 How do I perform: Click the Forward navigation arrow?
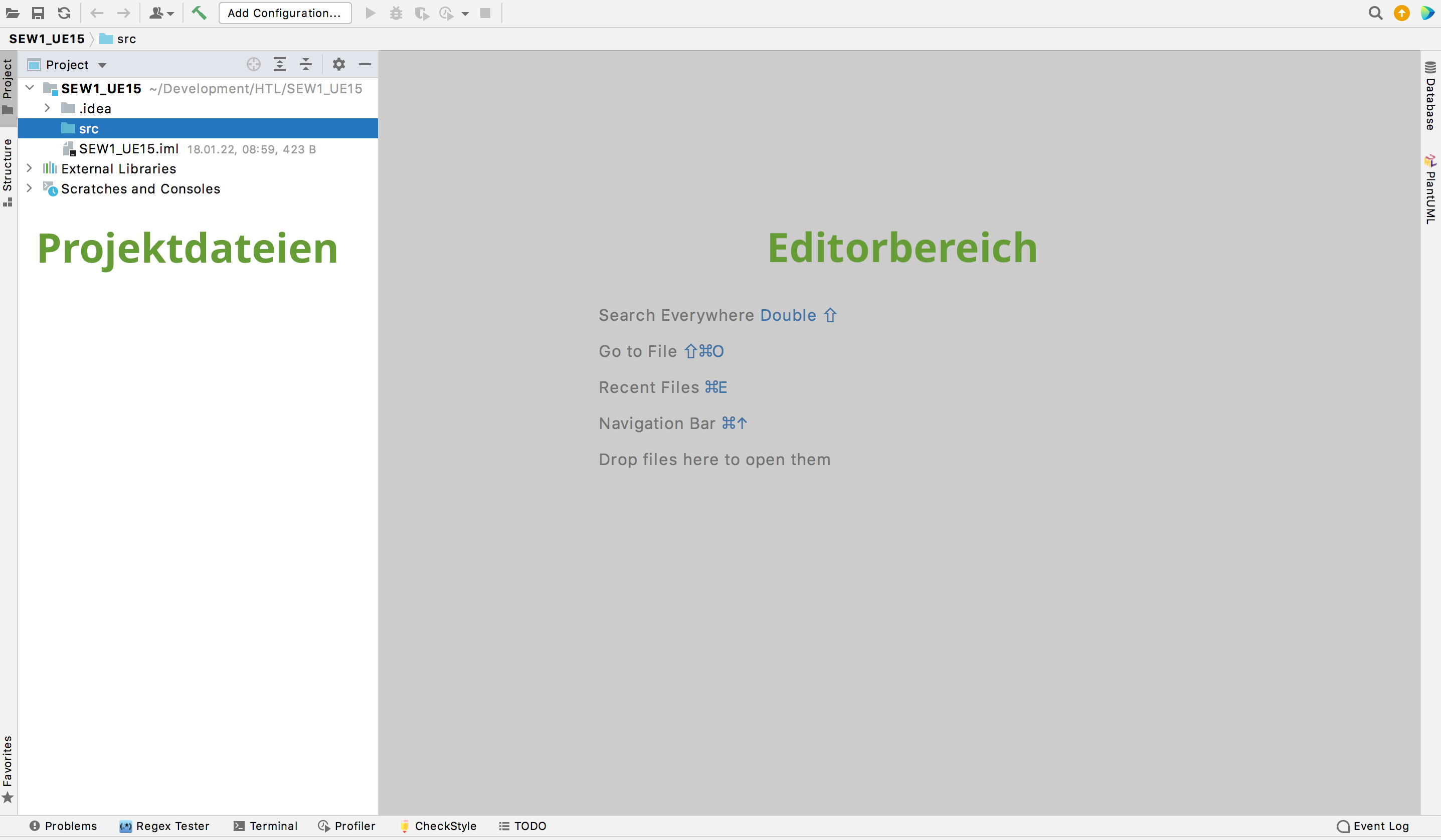(x=123, y=13)
